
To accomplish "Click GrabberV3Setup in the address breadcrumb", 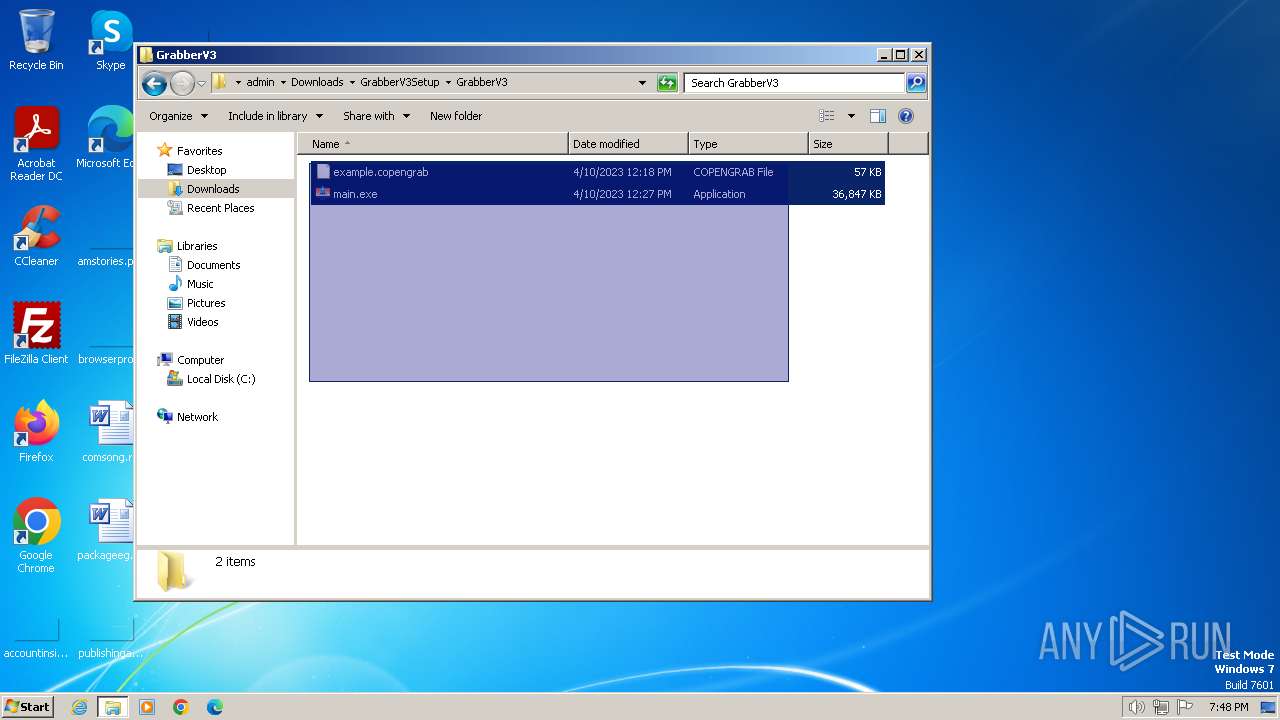I will (x=399, y=83).
